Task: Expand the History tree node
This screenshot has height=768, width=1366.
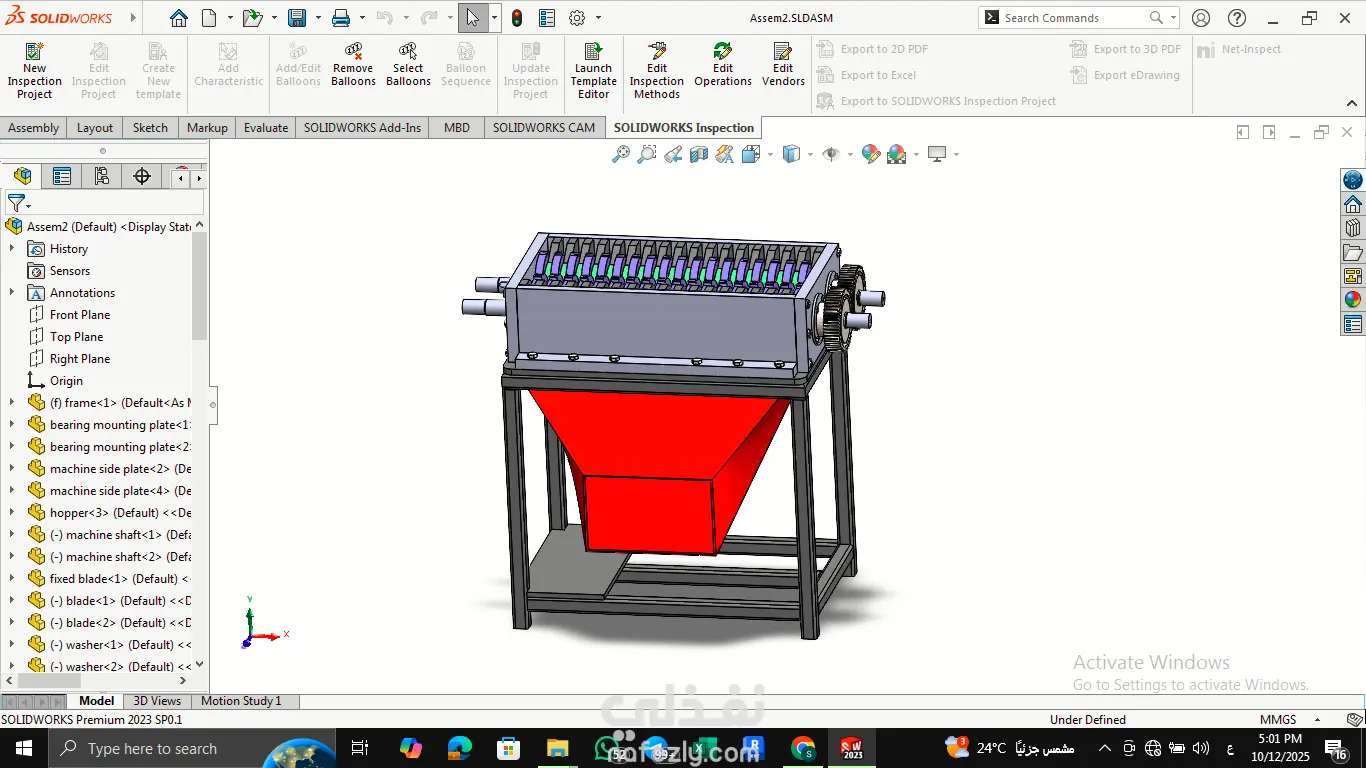Action: [12, 249]
